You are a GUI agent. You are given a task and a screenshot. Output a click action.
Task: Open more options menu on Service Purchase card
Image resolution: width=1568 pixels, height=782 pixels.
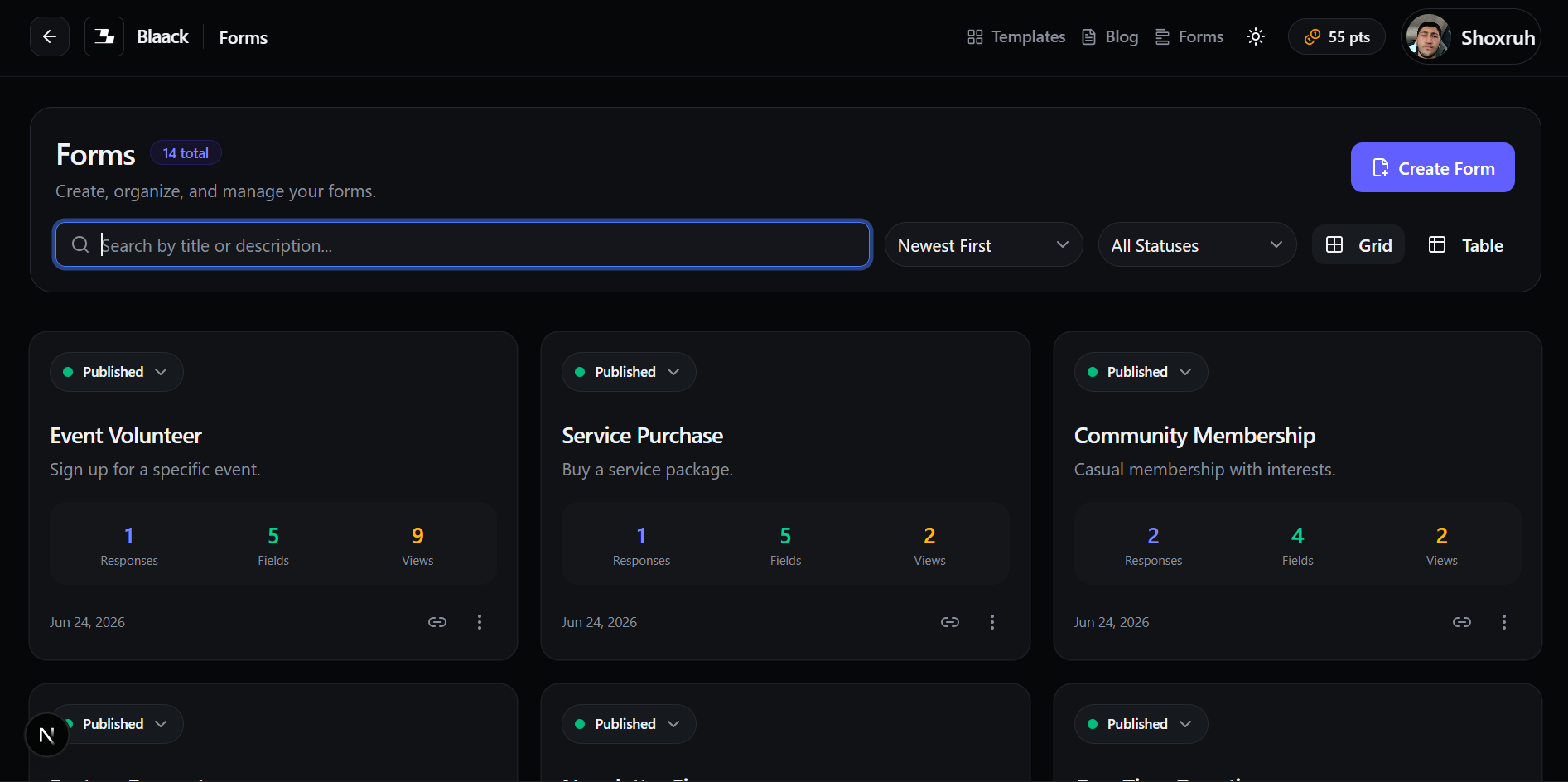pyautogui.click(x=992, y=622)
